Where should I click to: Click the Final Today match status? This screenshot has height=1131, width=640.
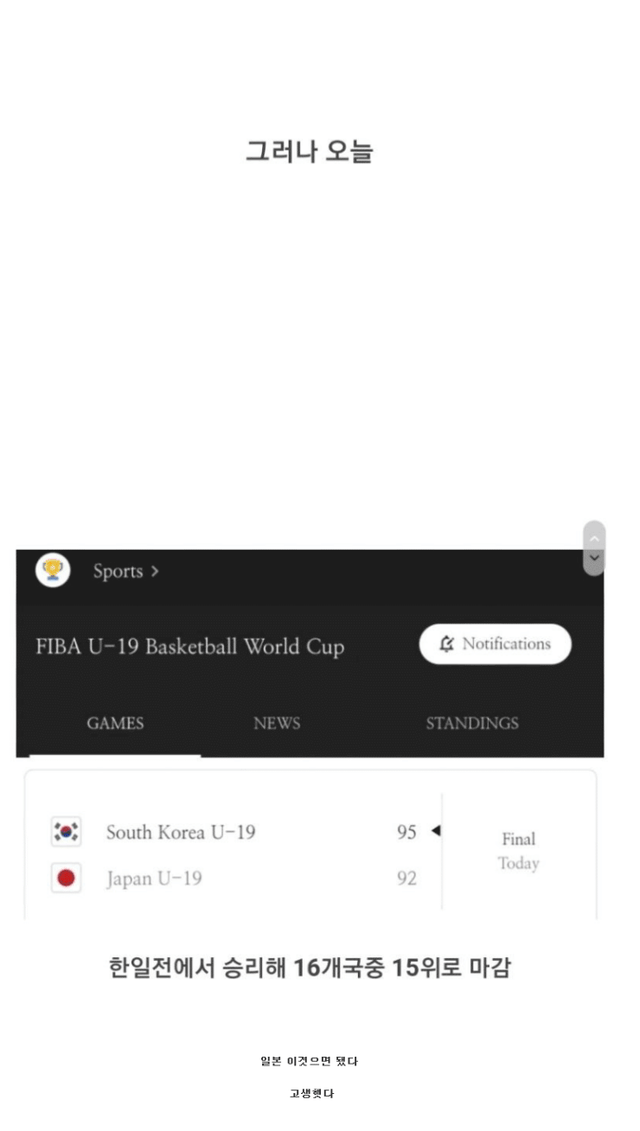pyautogui.click(x=518, y=851)
